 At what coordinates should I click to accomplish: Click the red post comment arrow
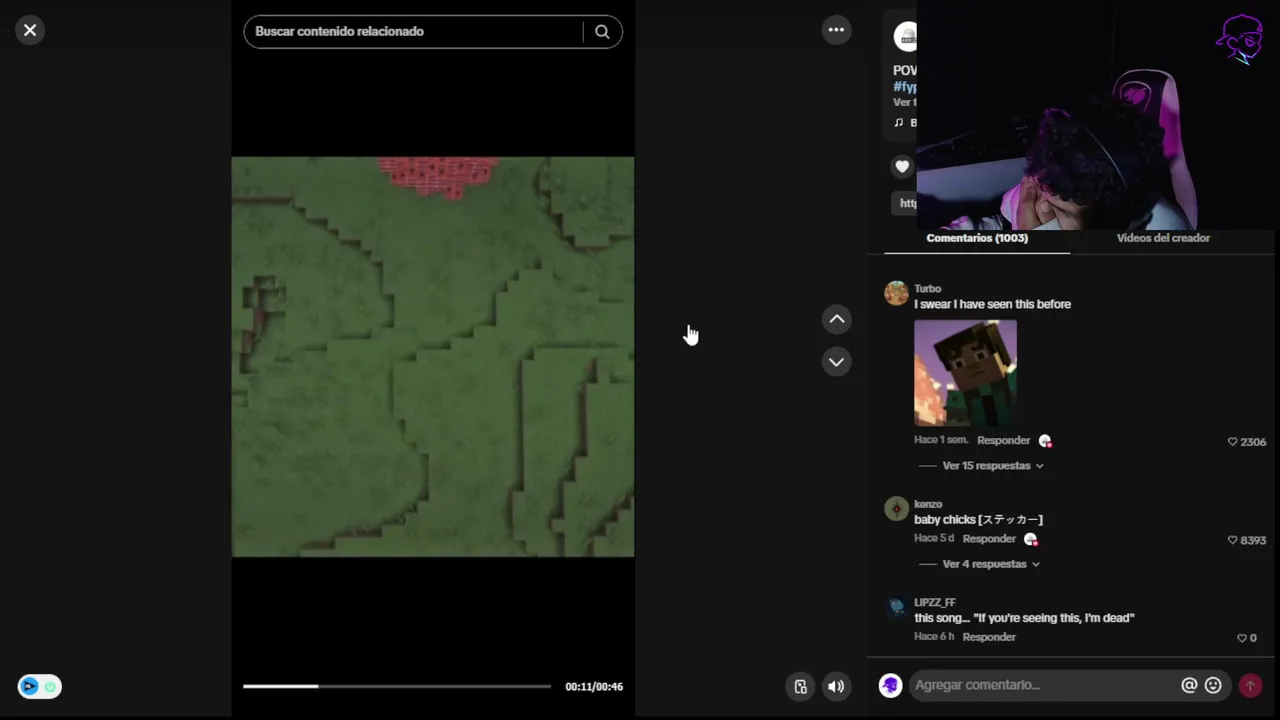1250,685
